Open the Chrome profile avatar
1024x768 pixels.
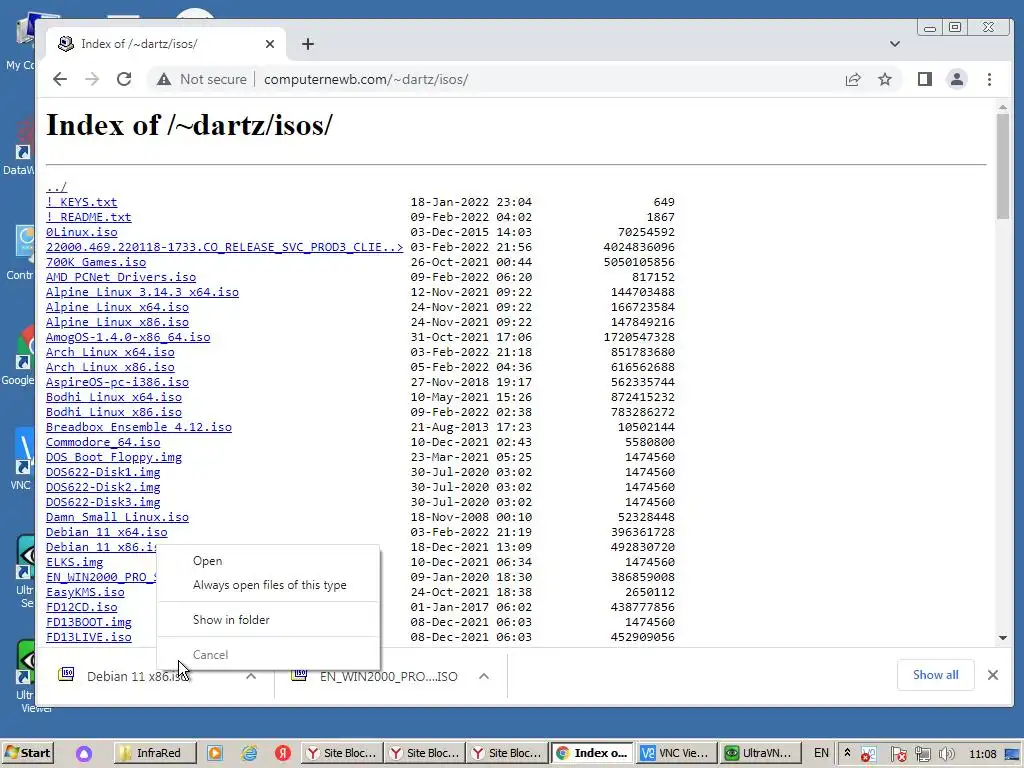click(x=957, y=80)
